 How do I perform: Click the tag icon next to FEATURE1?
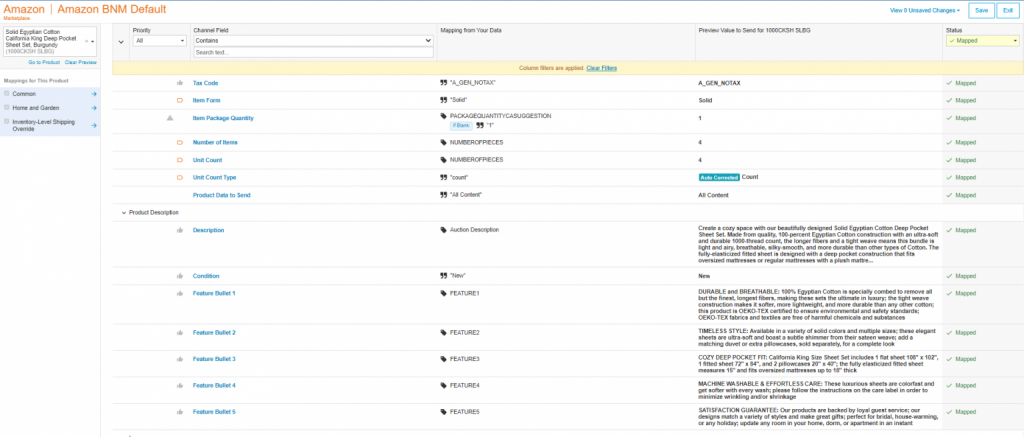pos(444,293)
